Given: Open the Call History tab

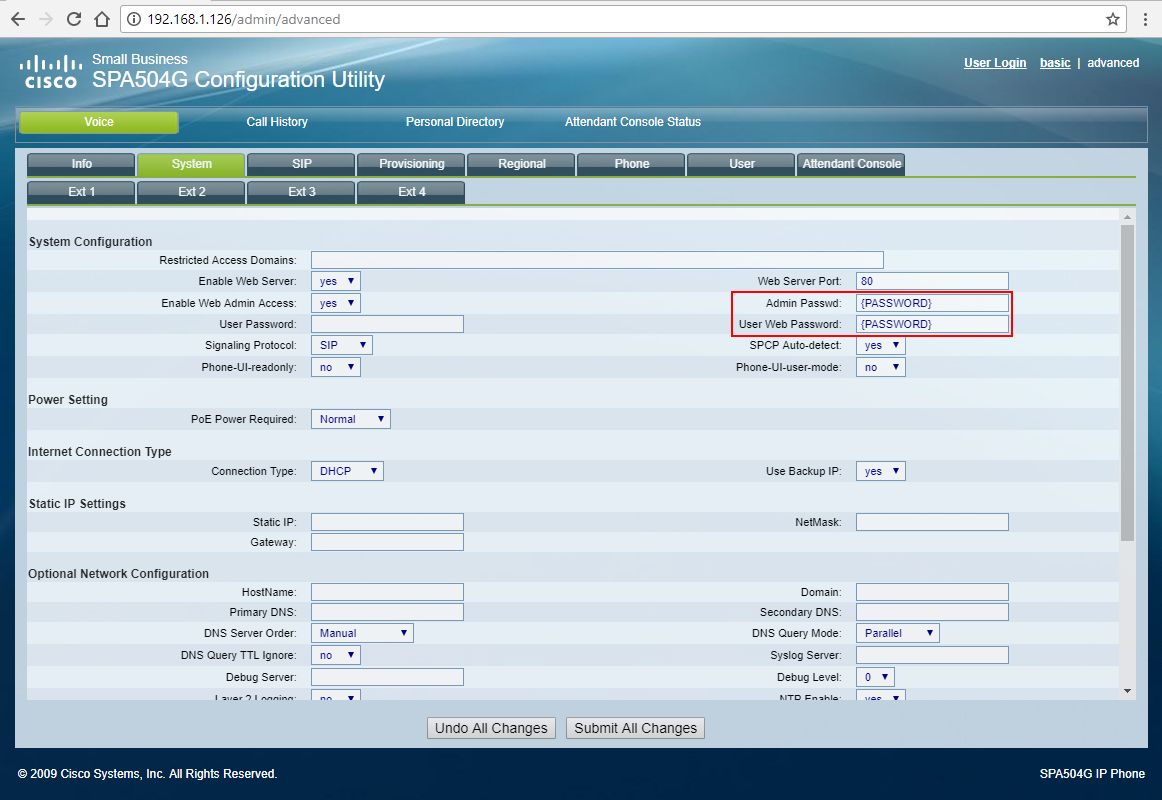Looking at the screenshot, I should coord(277,122).
